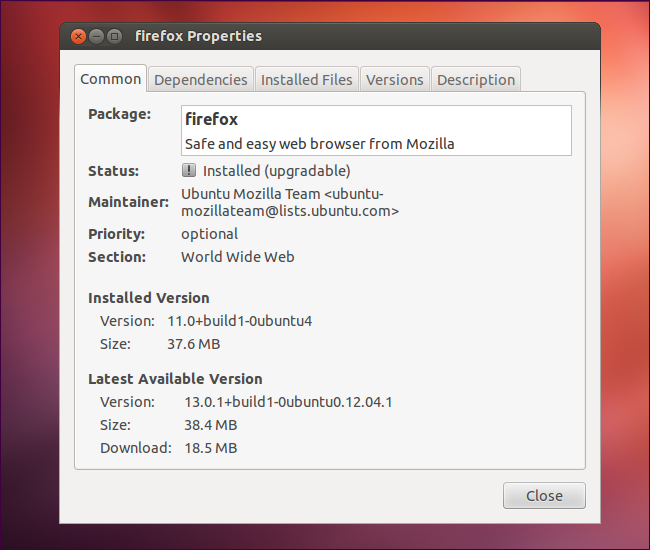The height and width of the screenshot is (550, 650).
Task: Click the firefox package name text
Action: point(211,119)
